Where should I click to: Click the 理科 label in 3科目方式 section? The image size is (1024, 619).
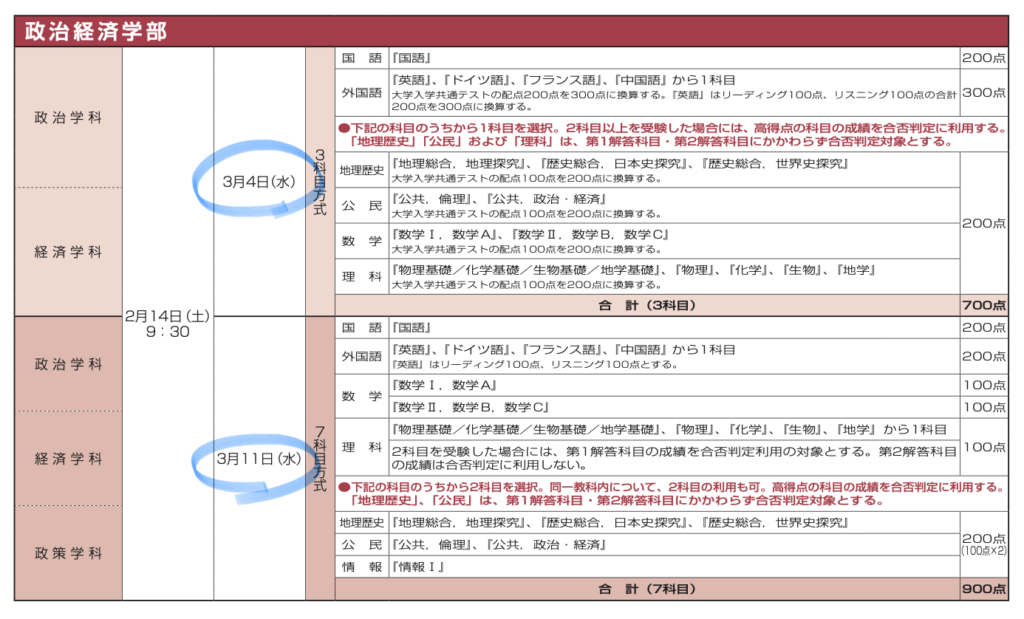(x=361, y=277)
